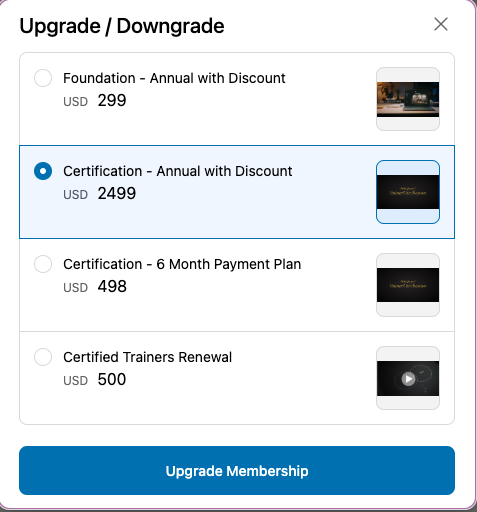Image resolution: width=477 pixels, height=512 pixels.
Task: Select the Certified Trainers Renewal radio button
Action: click(x=43, y=357)
